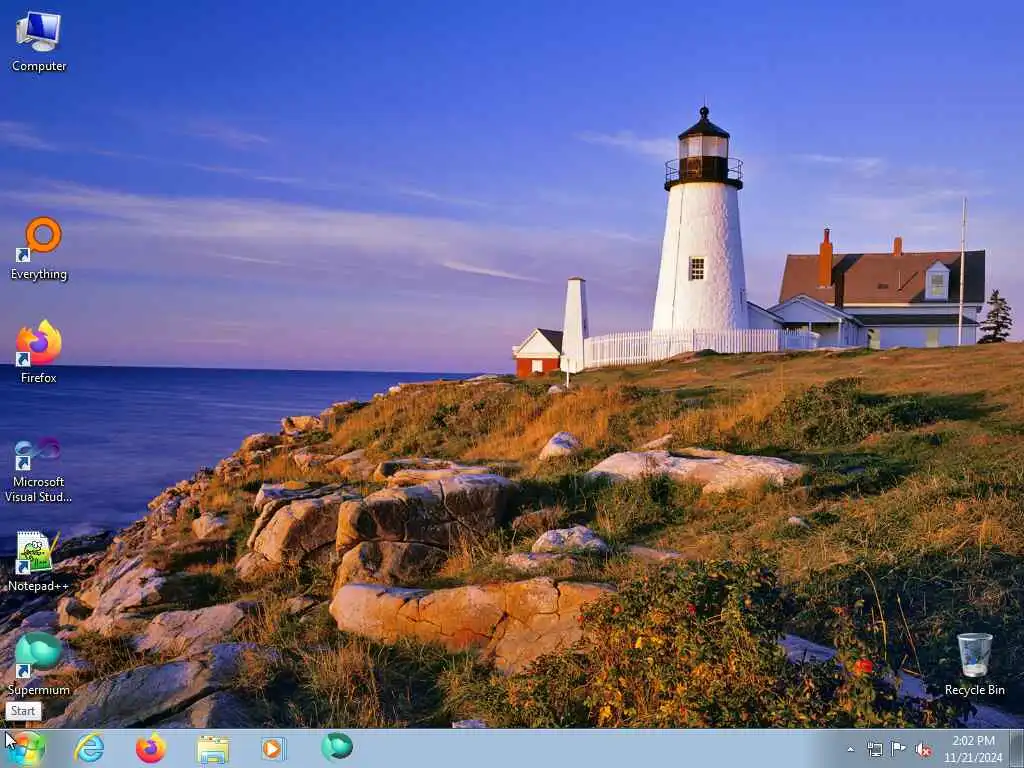Viewport: 1024px width, 768px height.
Task: Open the network status tray icon
Action: [874, 749]
